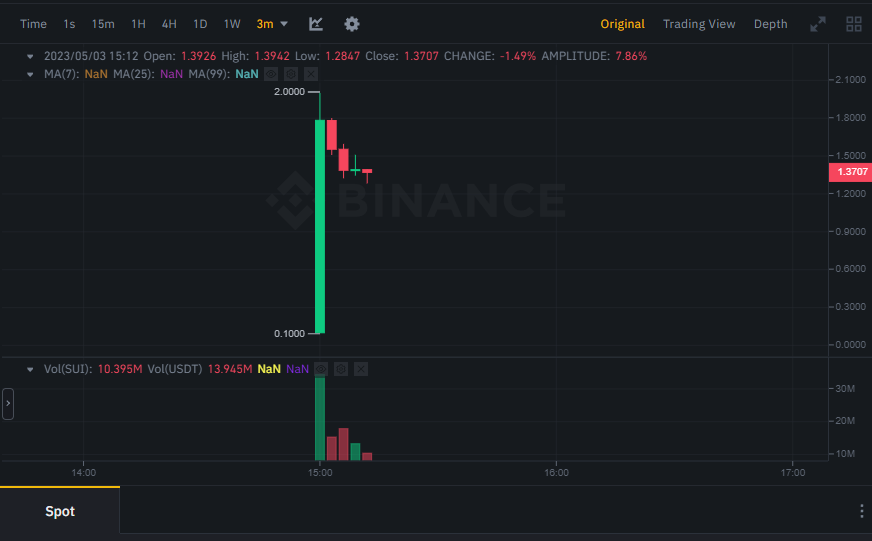Hide the MA indicator using eye icon
Screen dimensions: 872x541
pos(270,73)
